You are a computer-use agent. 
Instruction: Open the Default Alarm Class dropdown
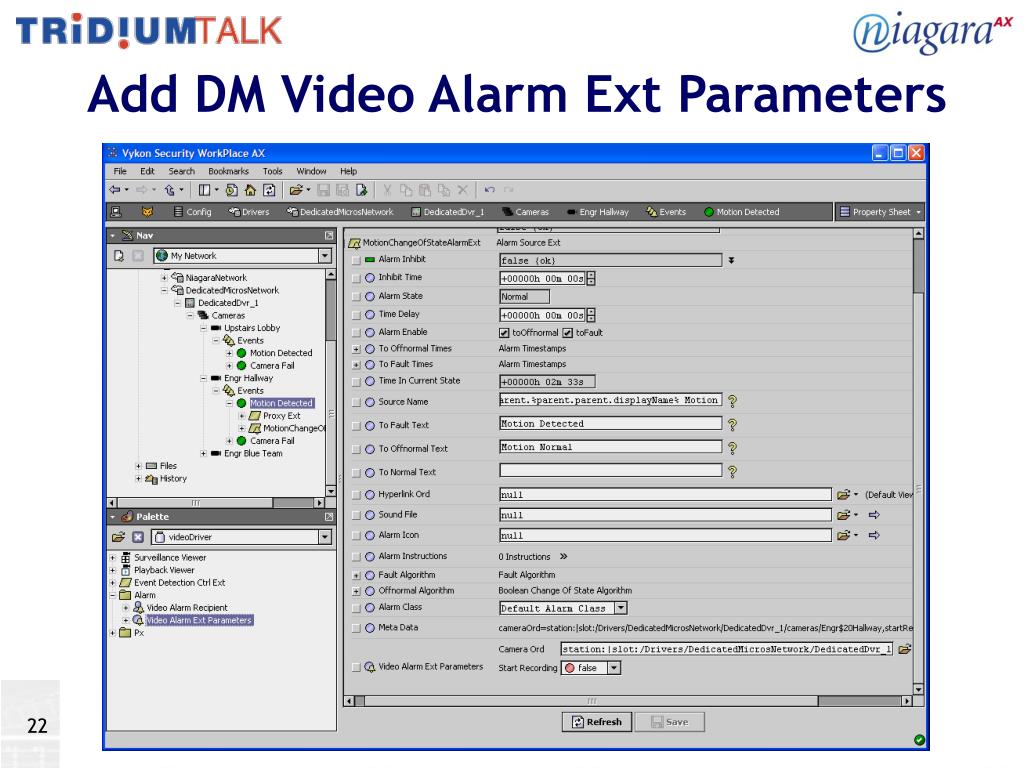click(621, 608)
